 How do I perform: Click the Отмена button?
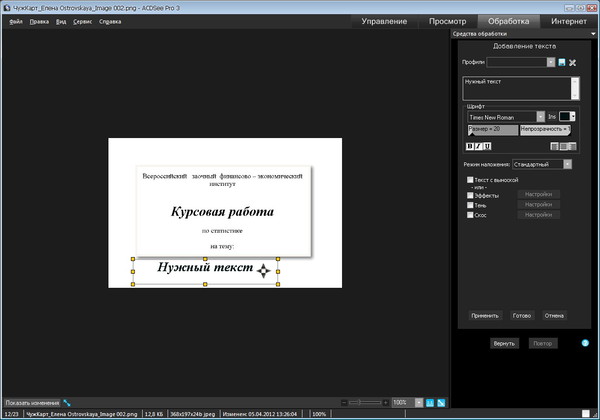tap(554, 316)
